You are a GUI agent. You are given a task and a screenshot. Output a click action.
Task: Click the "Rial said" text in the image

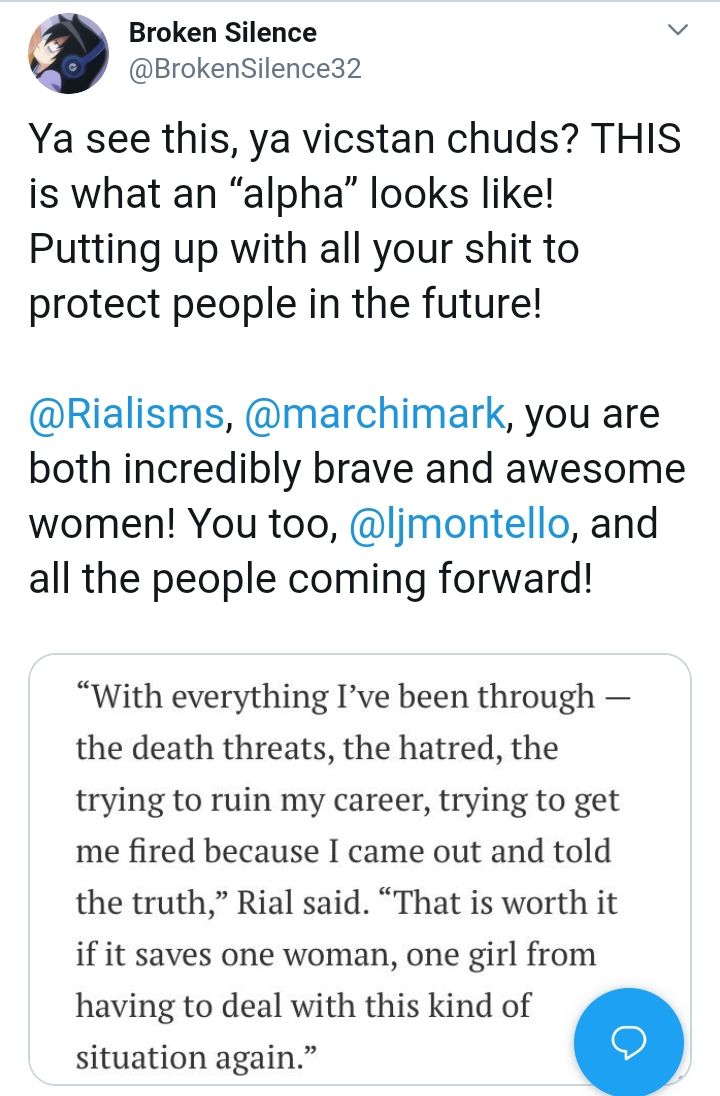[x=303, y=902]
